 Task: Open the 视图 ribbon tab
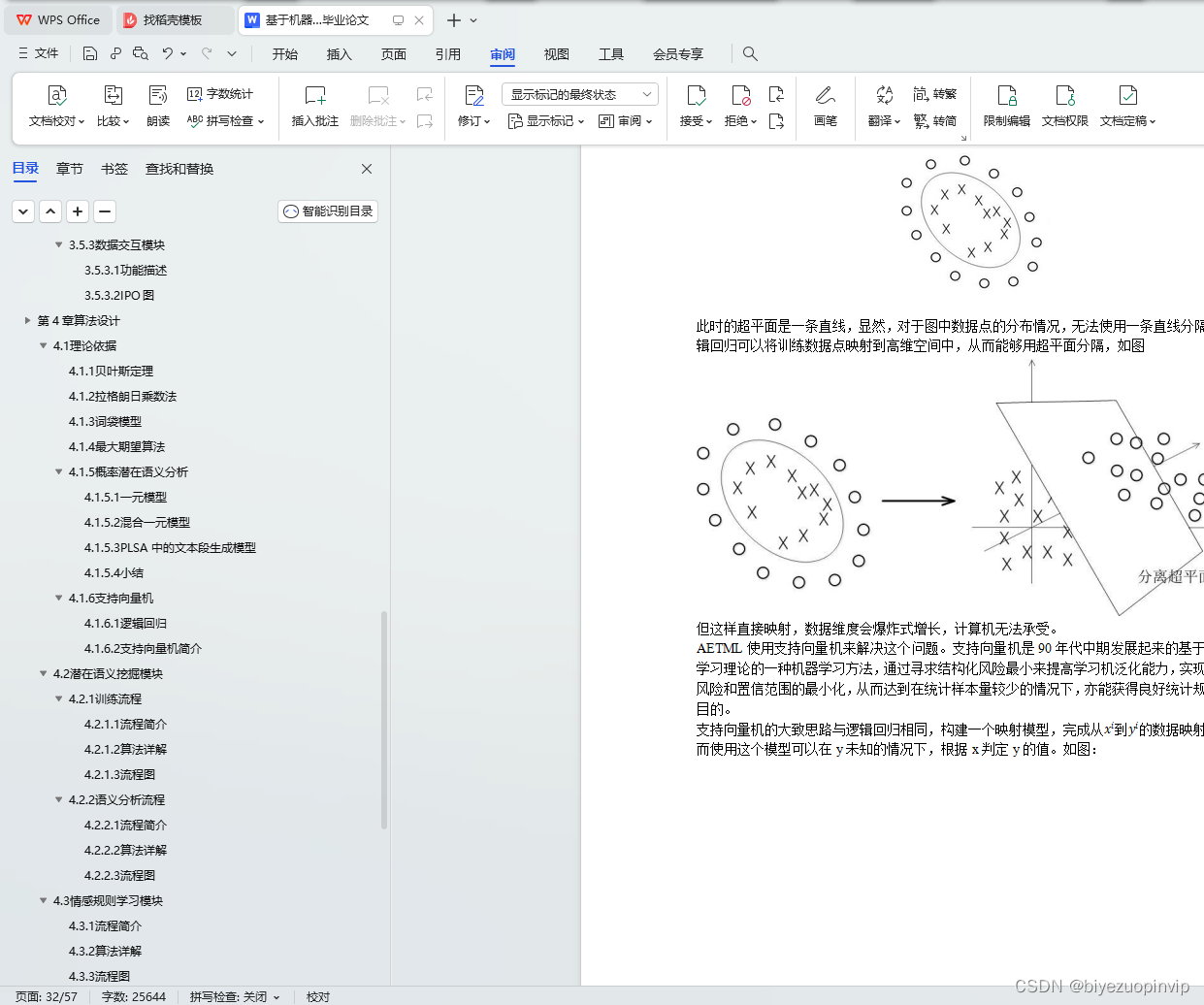click(557, 54)
